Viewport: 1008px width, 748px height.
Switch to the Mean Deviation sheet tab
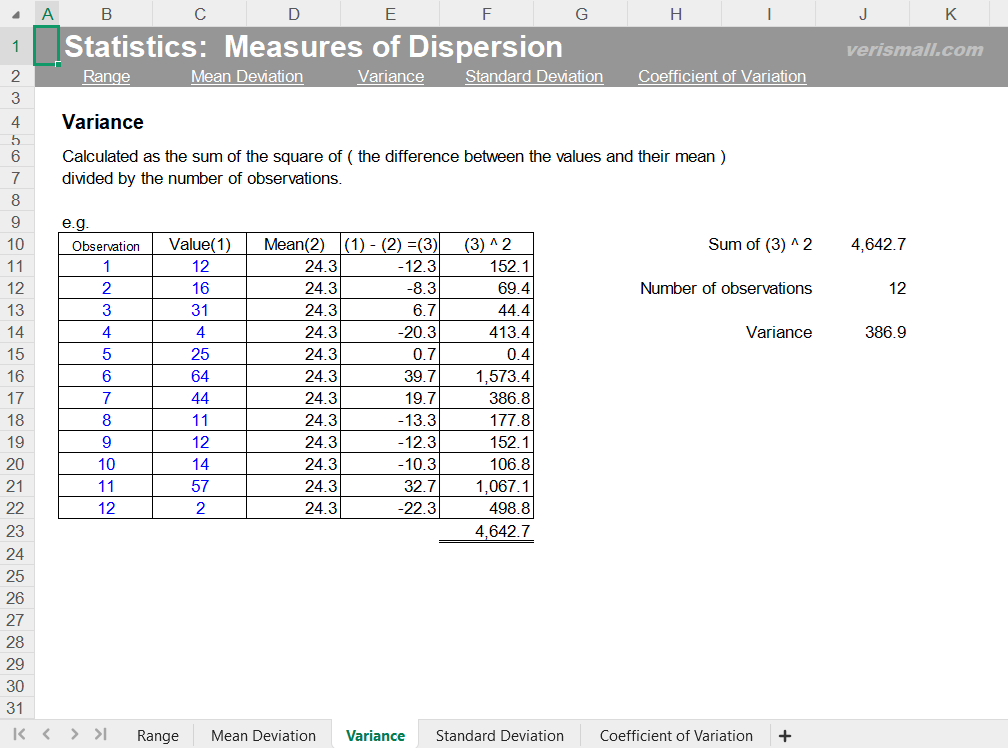pyautogui.click(x=262, y=735)
